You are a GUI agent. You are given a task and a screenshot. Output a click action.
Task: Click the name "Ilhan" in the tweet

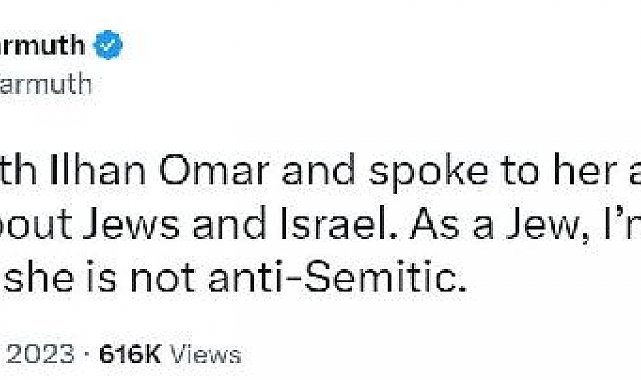point(97,170)
